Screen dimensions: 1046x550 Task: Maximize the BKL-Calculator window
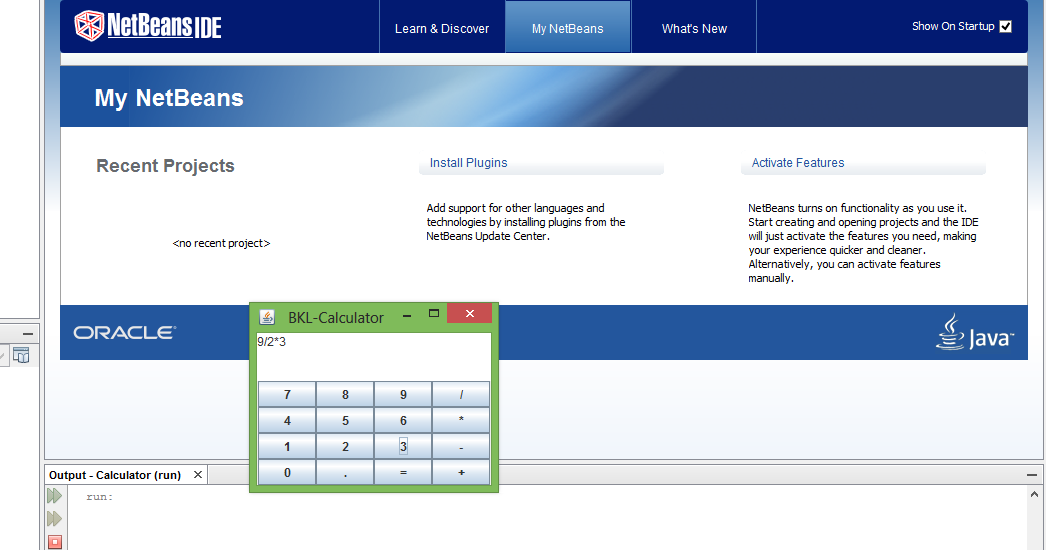(434, 314)
